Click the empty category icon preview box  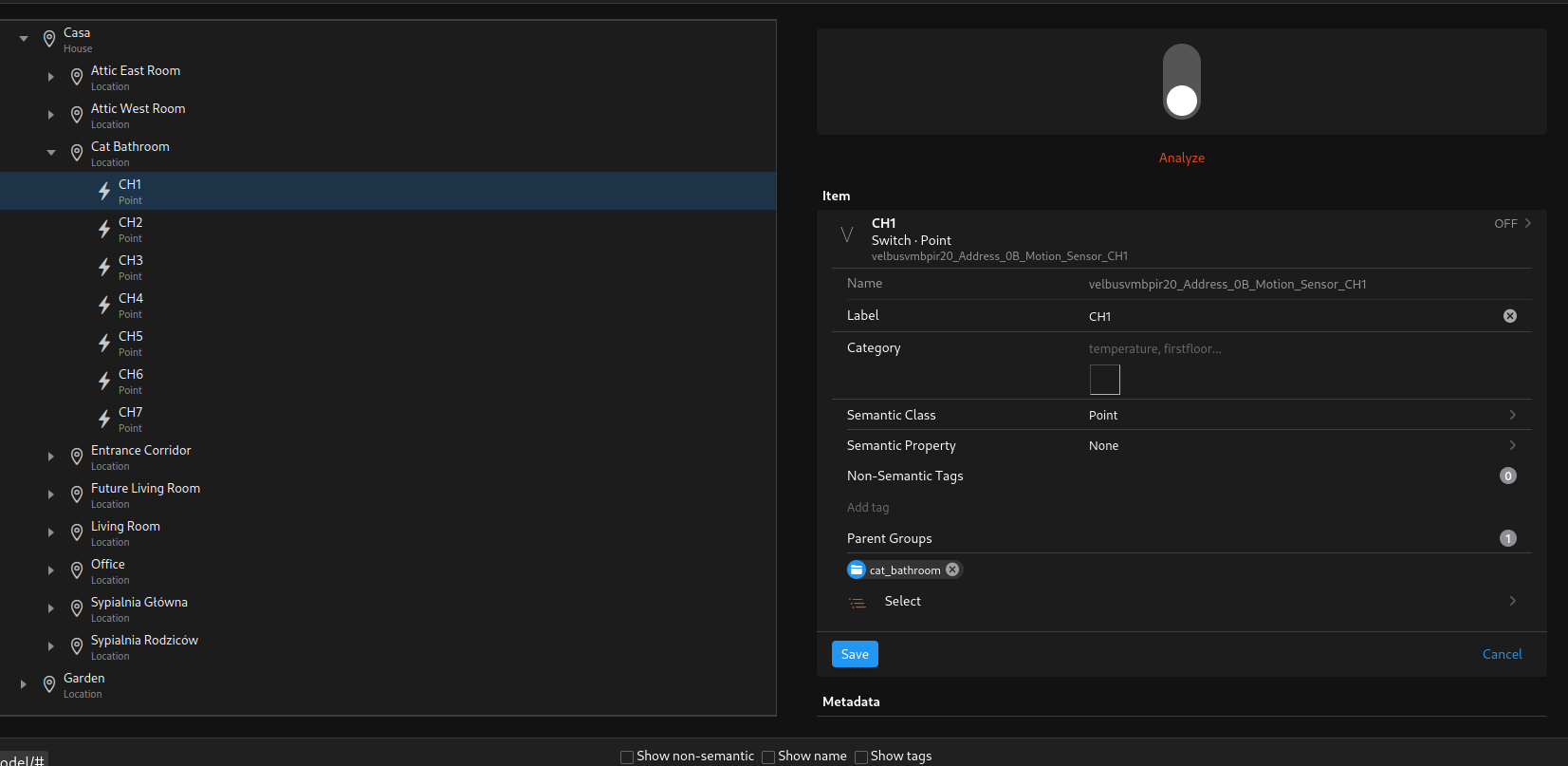pyautogui.click(x=1105, y=380)
